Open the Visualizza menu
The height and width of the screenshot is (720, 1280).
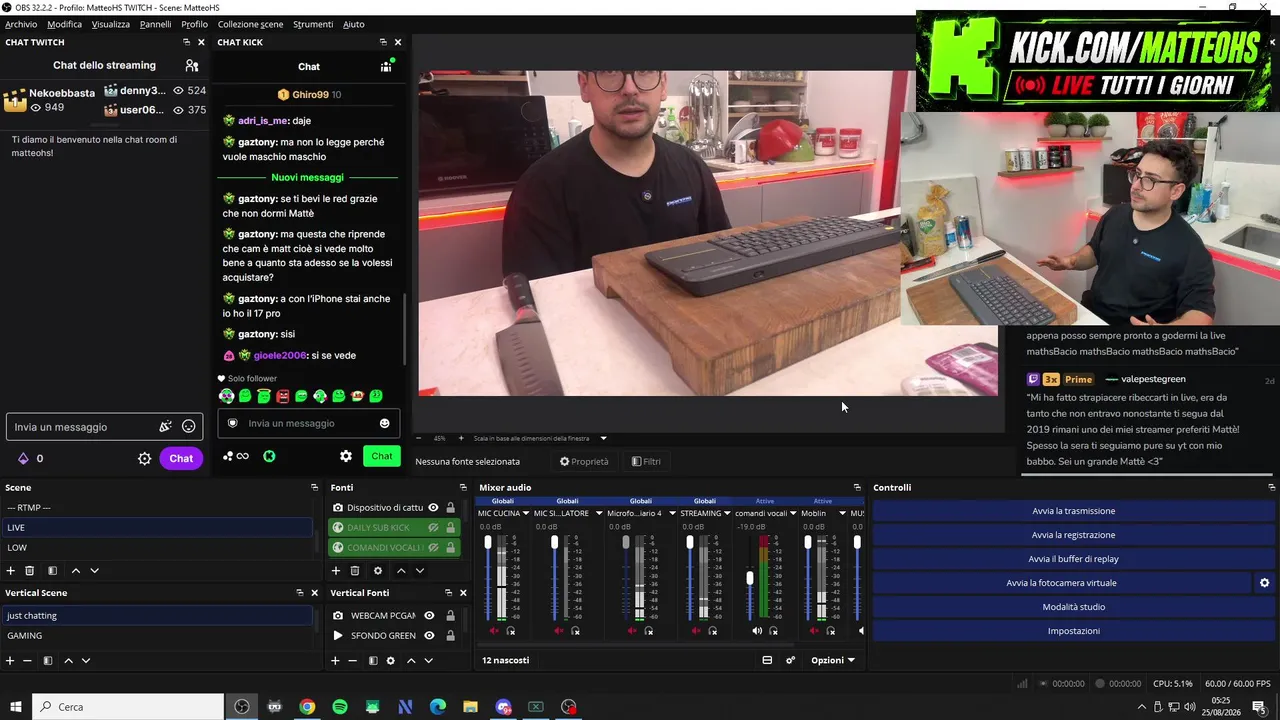click(111, 24)
